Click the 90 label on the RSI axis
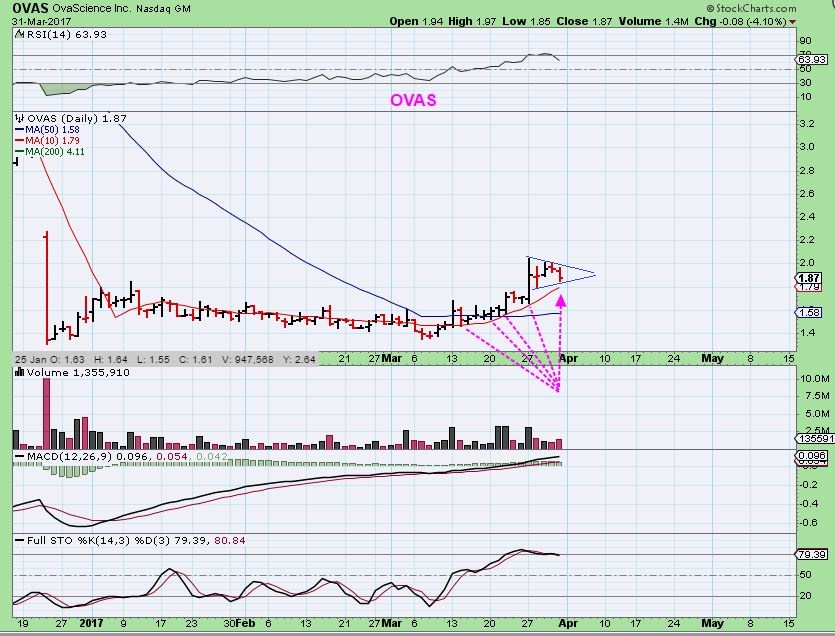The image size is (835, 636). point(806,41)
